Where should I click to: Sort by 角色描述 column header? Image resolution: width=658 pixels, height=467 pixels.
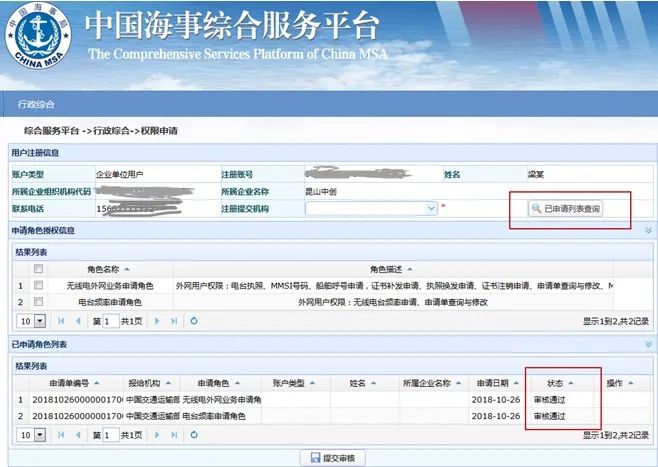[391, 269]
